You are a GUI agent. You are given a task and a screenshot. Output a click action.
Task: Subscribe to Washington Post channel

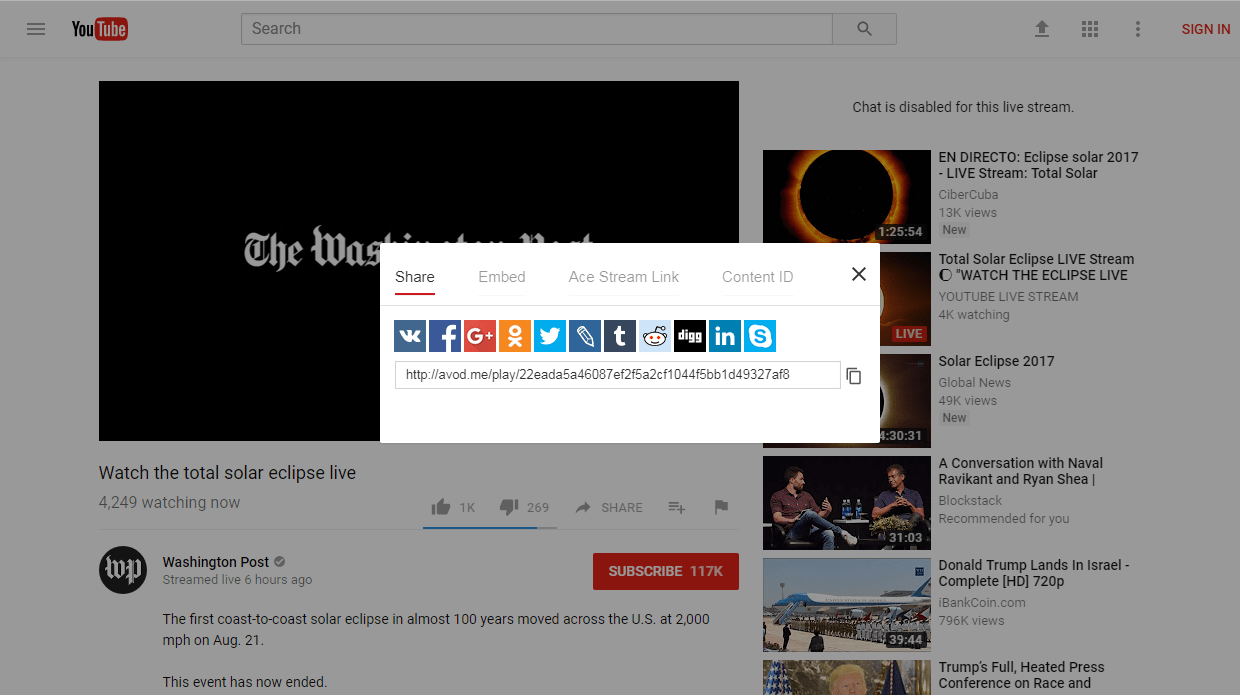[666, 571]
